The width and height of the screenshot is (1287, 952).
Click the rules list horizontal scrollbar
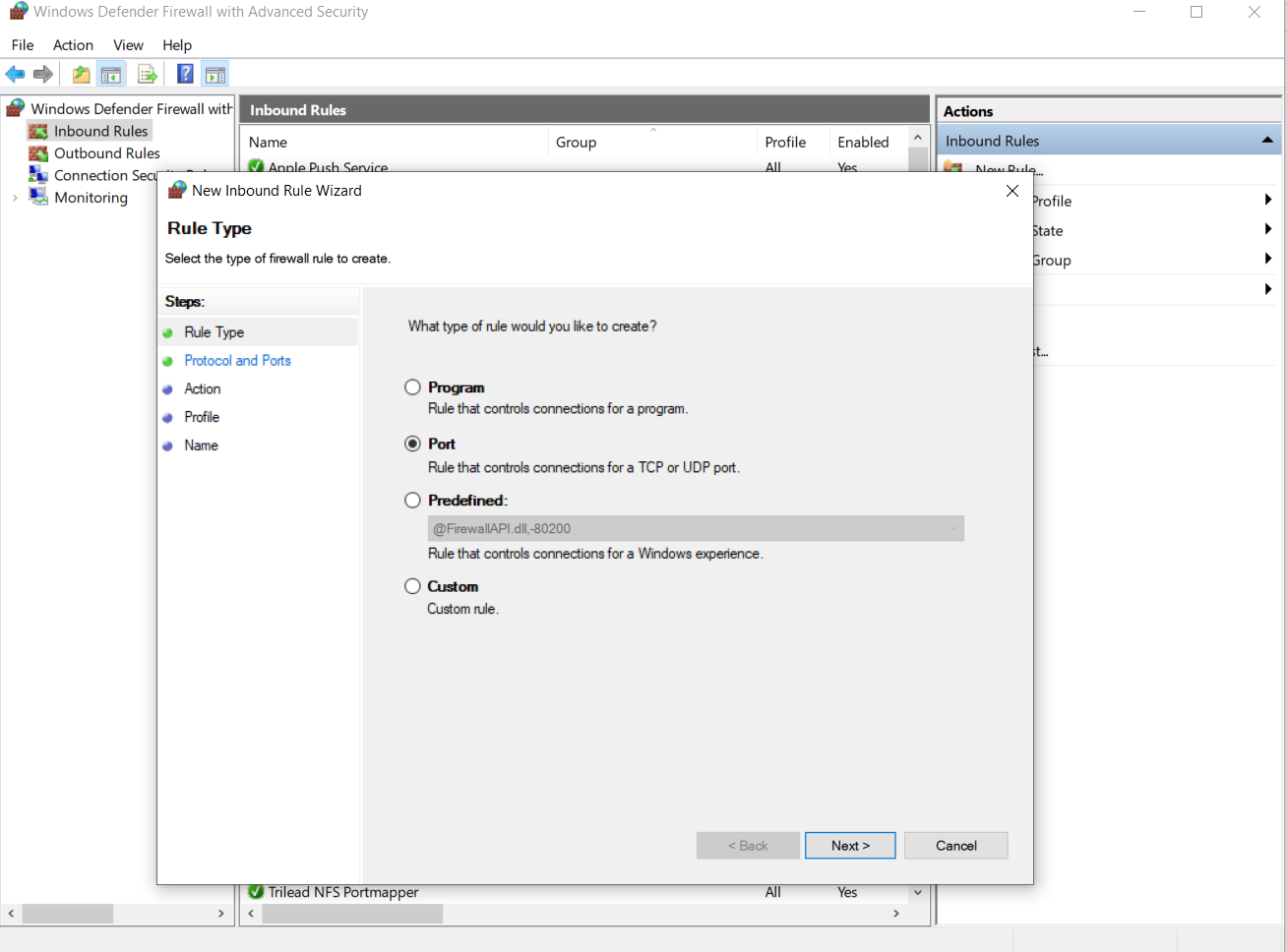tap(351, 914)
